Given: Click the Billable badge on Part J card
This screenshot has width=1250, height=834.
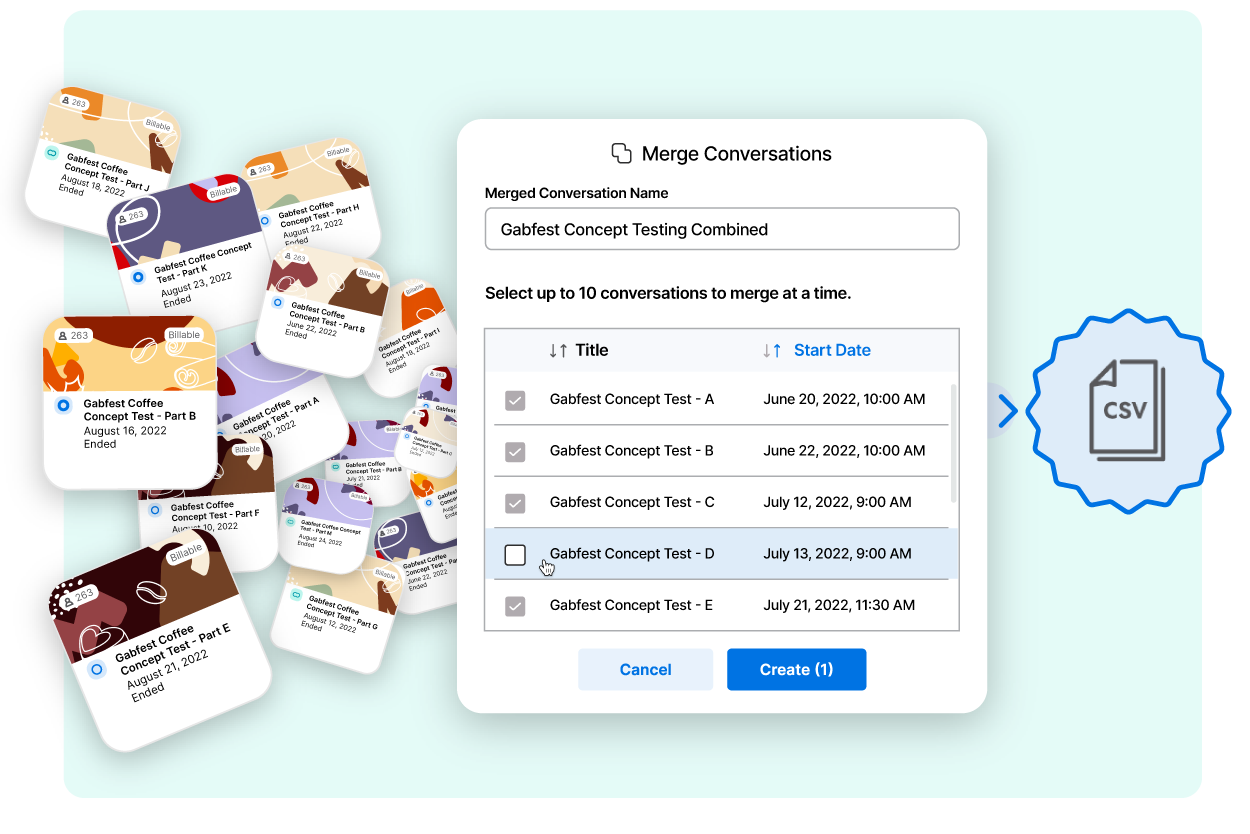Looking at the screenshot, I should pos(158,124).
